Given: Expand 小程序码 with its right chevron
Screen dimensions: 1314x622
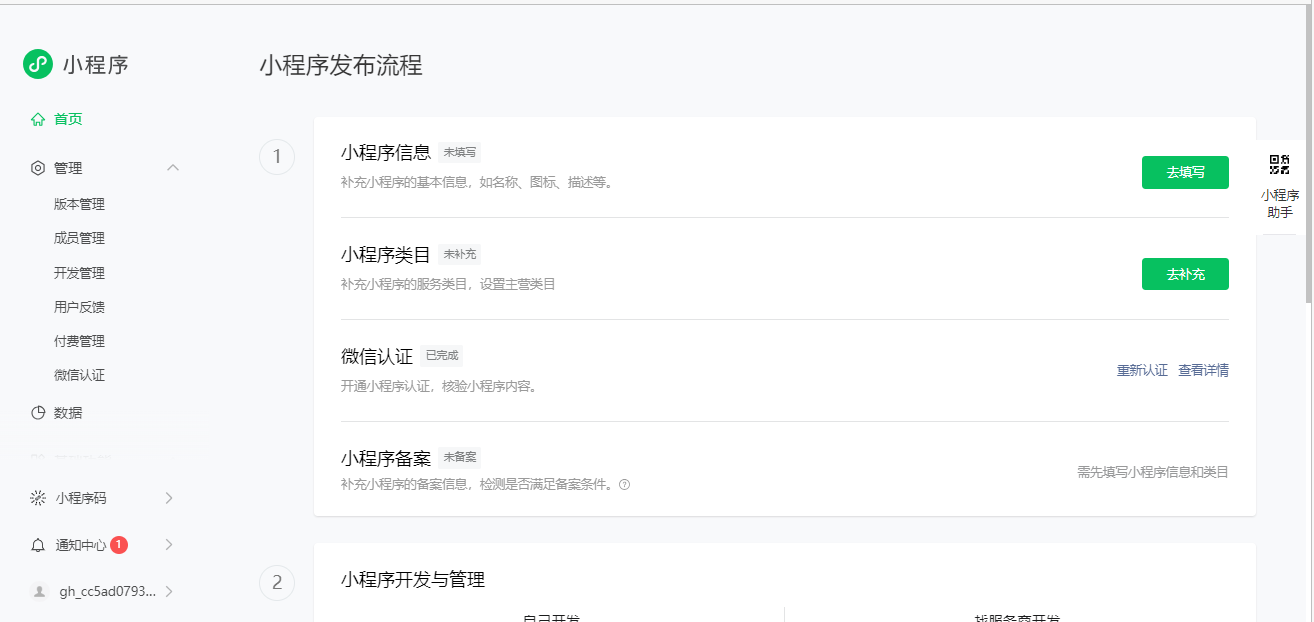Looking at the screenshot, I should [x=169, y=498].
